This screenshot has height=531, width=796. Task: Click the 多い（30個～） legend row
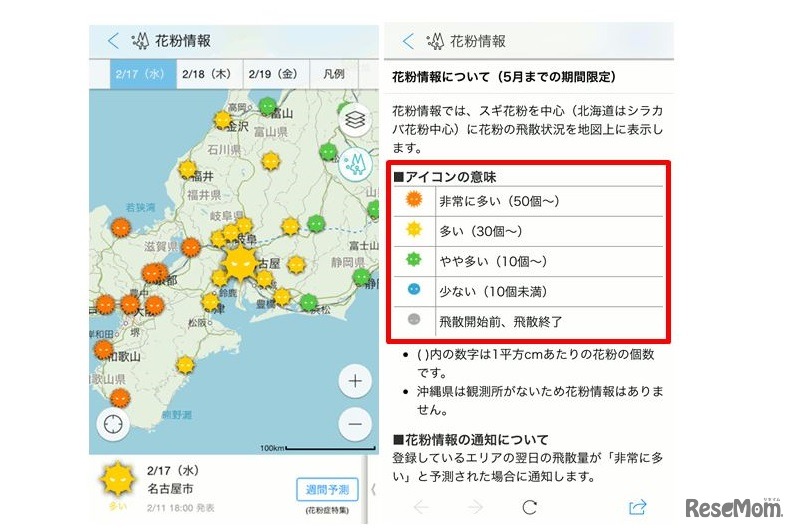point(528,231)
